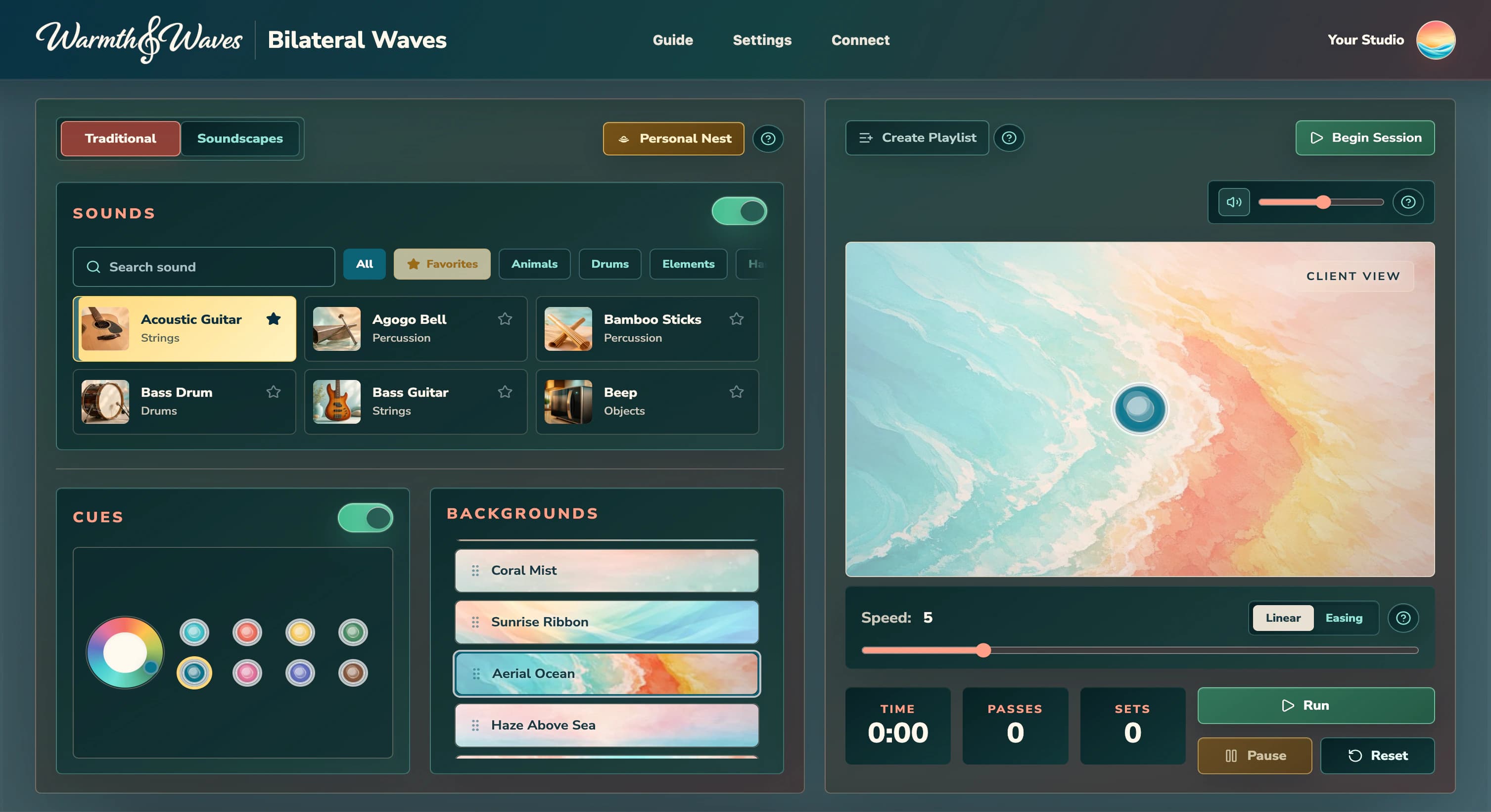
Task: Choose Haze Above Sea background
Action: 606,724
